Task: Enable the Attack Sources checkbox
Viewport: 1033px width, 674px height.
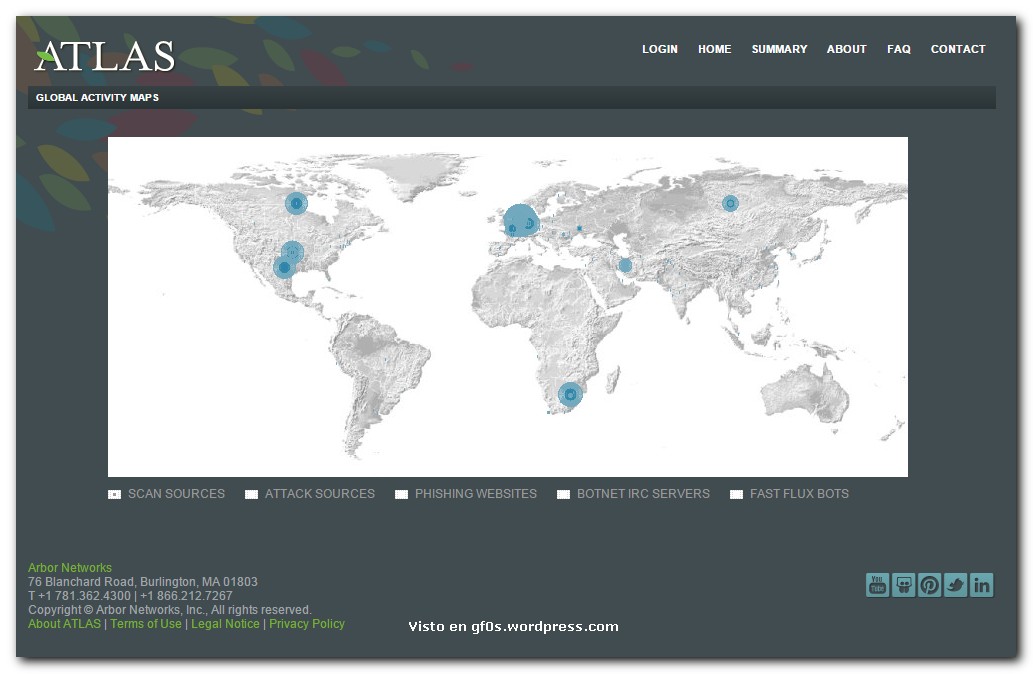Action: [x=251, y=494]
